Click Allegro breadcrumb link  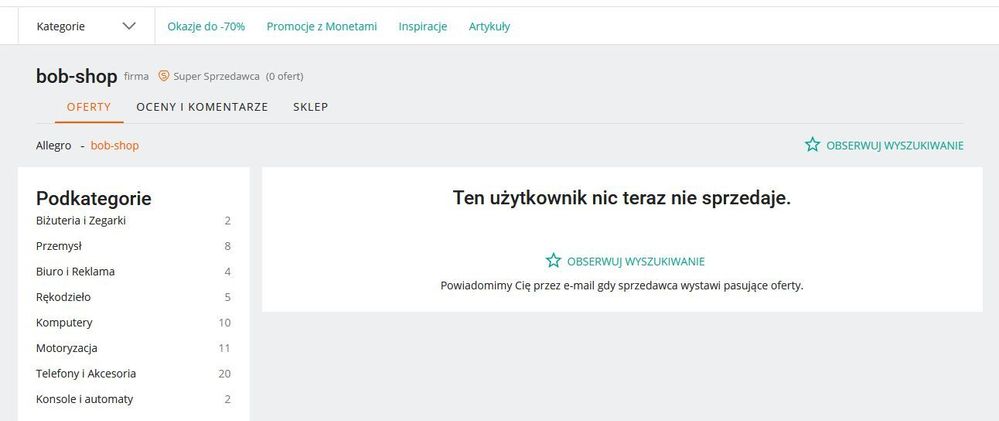tap(54, 146)
